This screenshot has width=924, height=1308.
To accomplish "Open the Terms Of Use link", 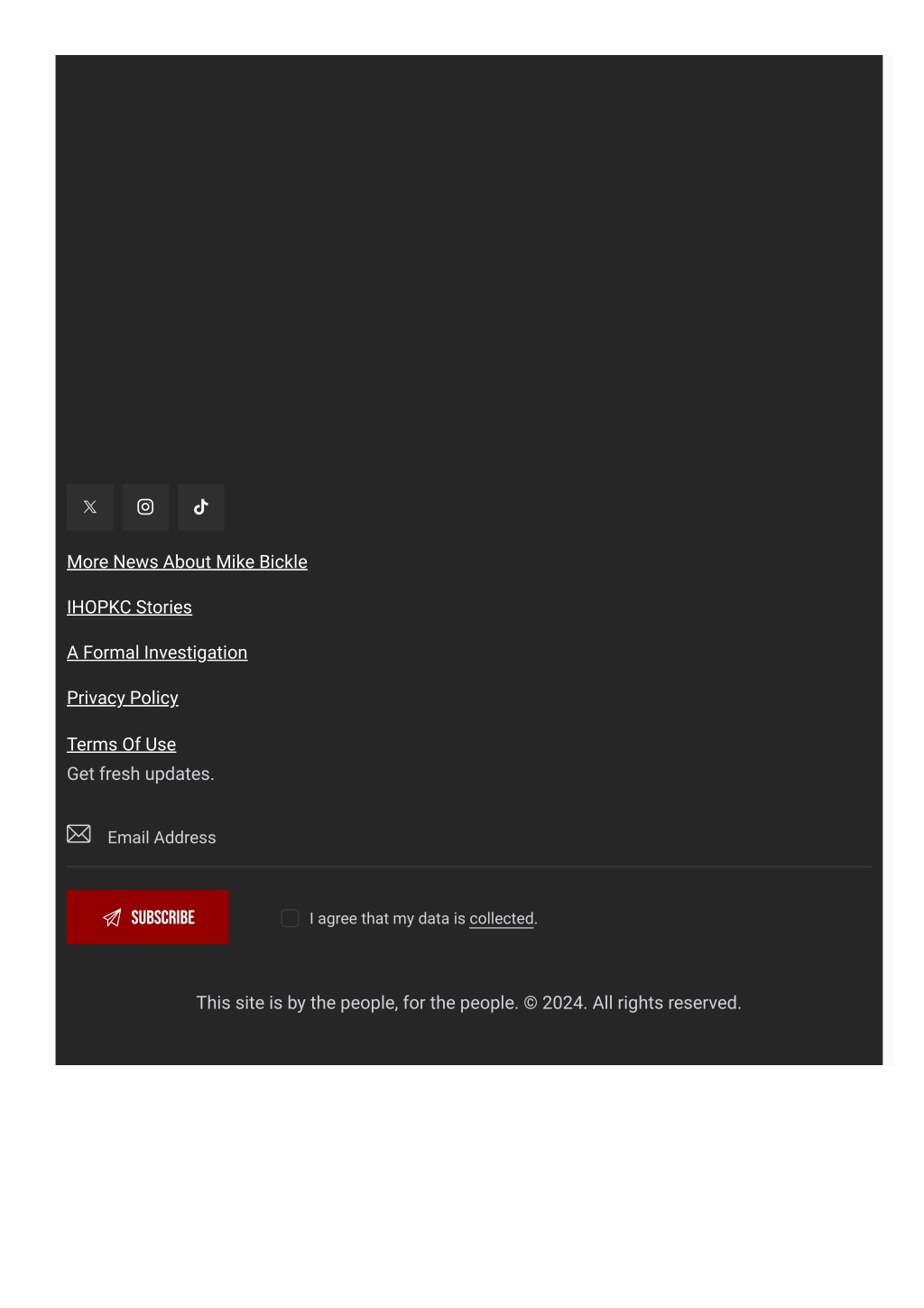I will pyautogui.click(x=121, y=744).
